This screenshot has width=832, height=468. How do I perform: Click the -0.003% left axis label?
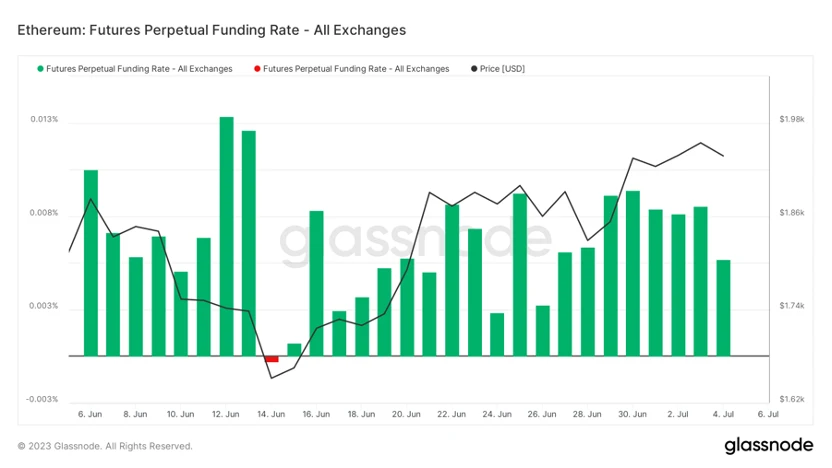pyautogui.click(x=43, y=399)
